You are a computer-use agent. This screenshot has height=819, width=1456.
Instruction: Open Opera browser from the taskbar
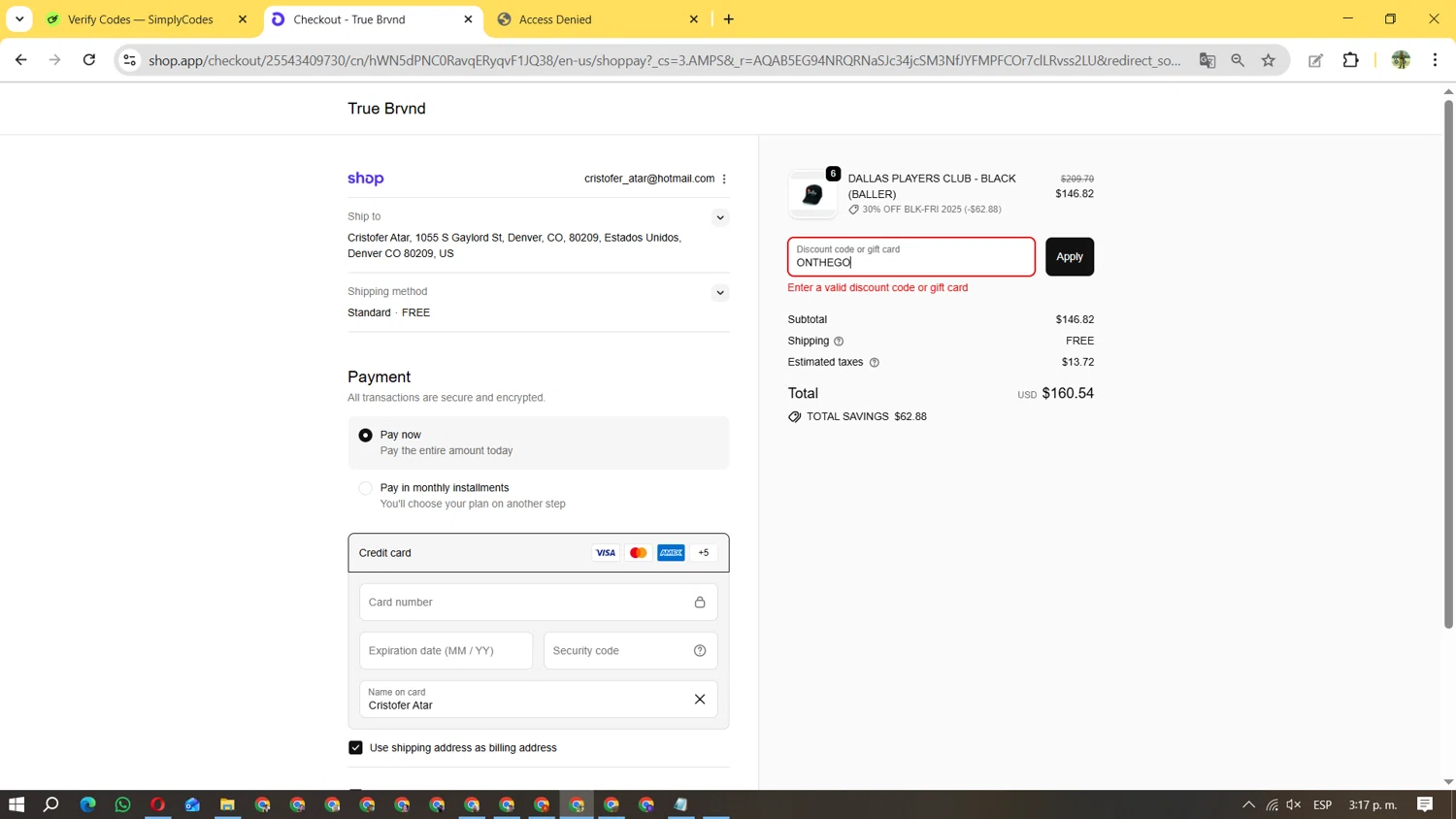tap(157, 804)
